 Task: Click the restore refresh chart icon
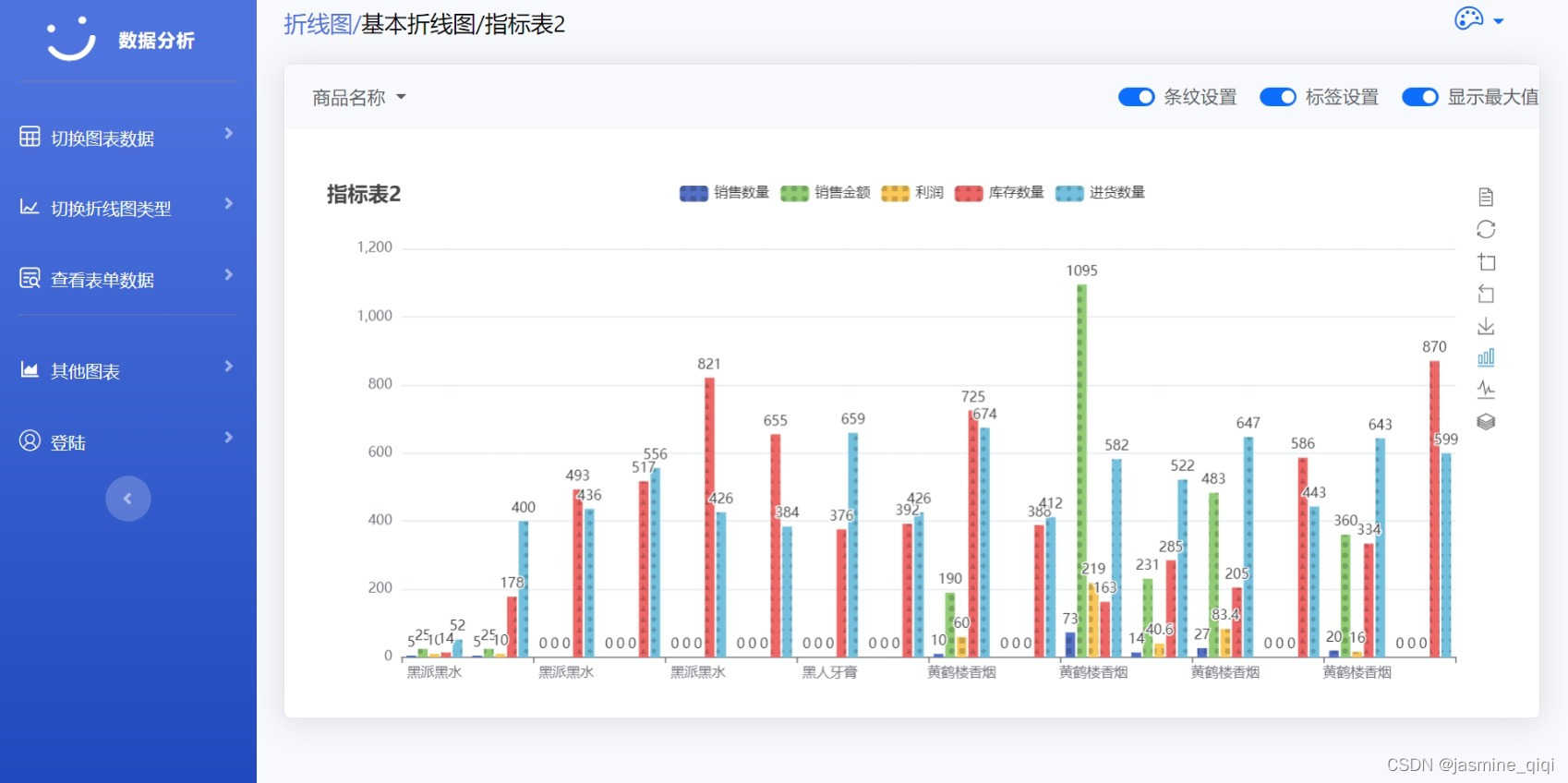click(1486, 229)
